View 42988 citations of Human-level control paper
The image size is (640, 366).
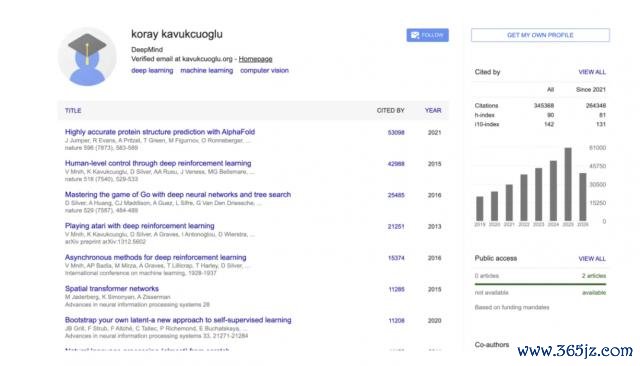[x=396, y=164]
